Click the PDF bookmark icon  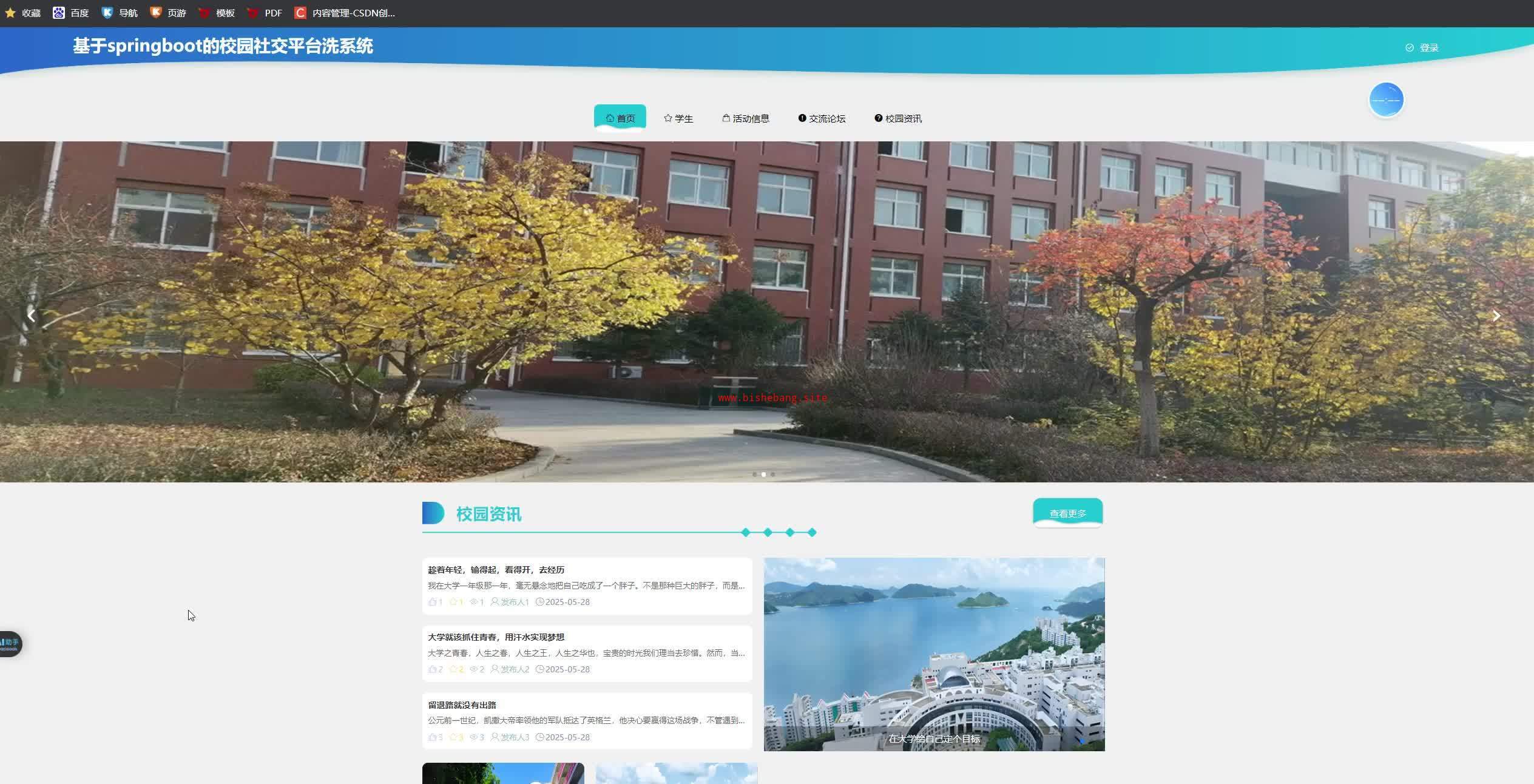click(253, 13)
